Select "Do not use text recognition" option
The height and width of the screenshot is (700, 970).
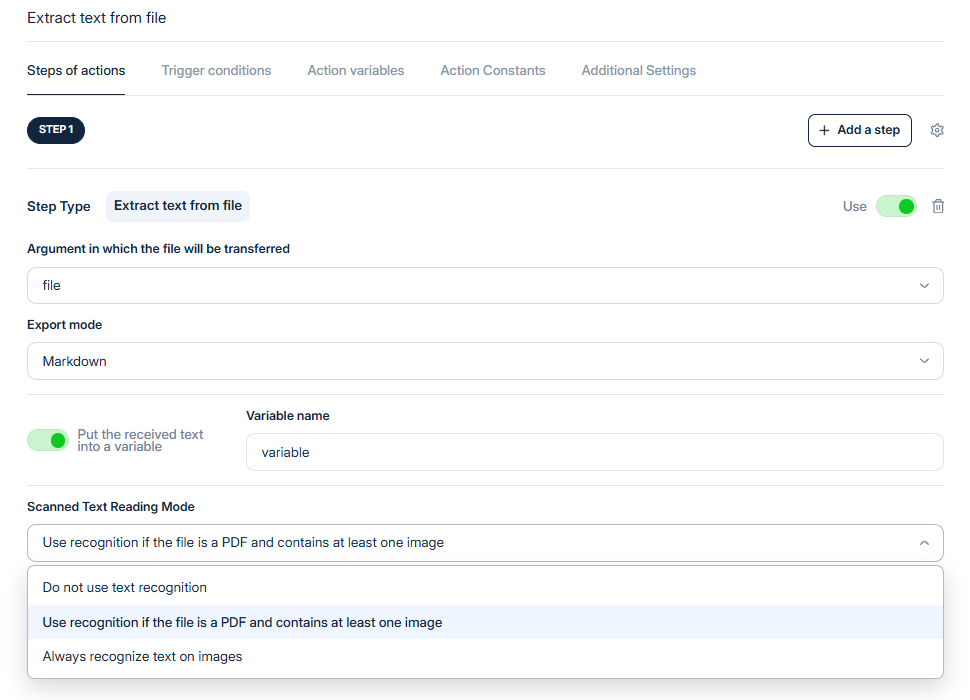(125, 587)
